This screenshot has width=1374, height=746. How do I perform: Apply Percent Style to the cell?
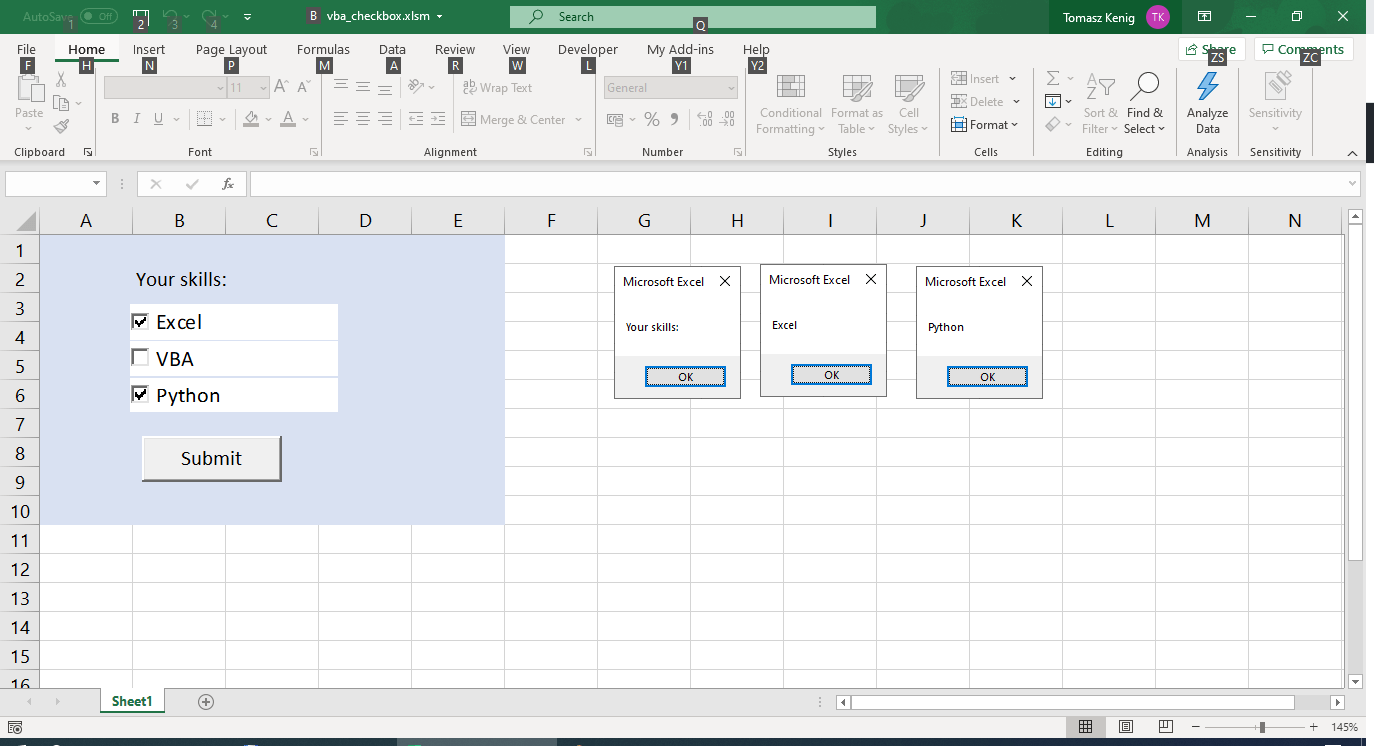(x=651, y=119)
